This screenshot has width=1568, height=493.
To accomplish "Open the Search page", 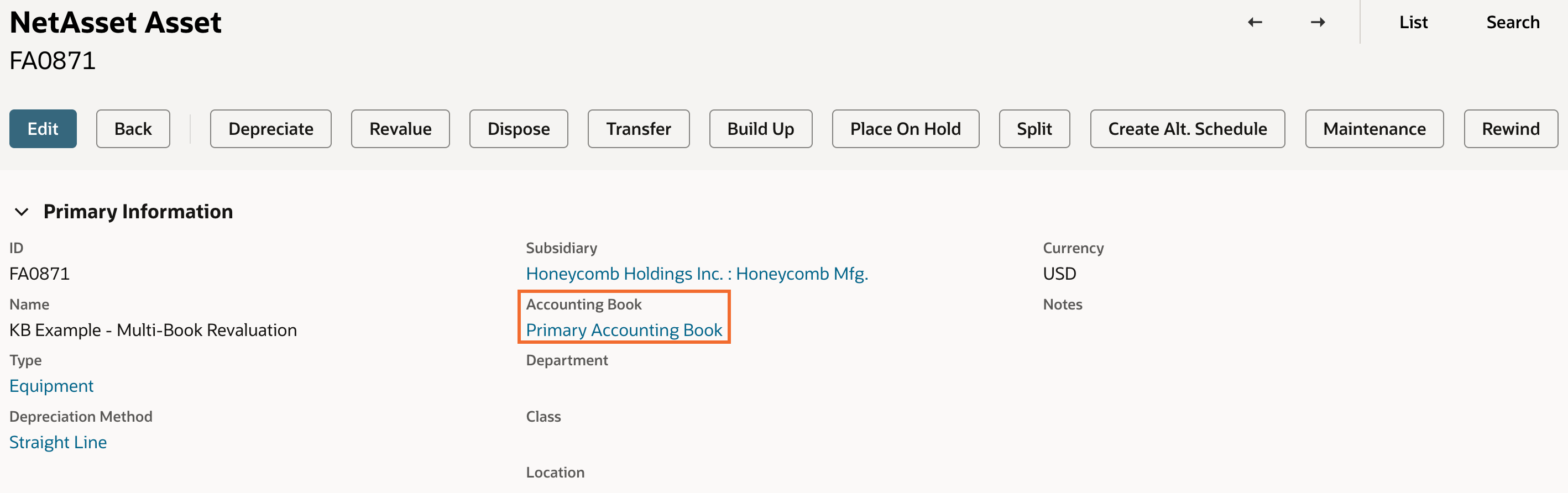I will (1513, 23).
